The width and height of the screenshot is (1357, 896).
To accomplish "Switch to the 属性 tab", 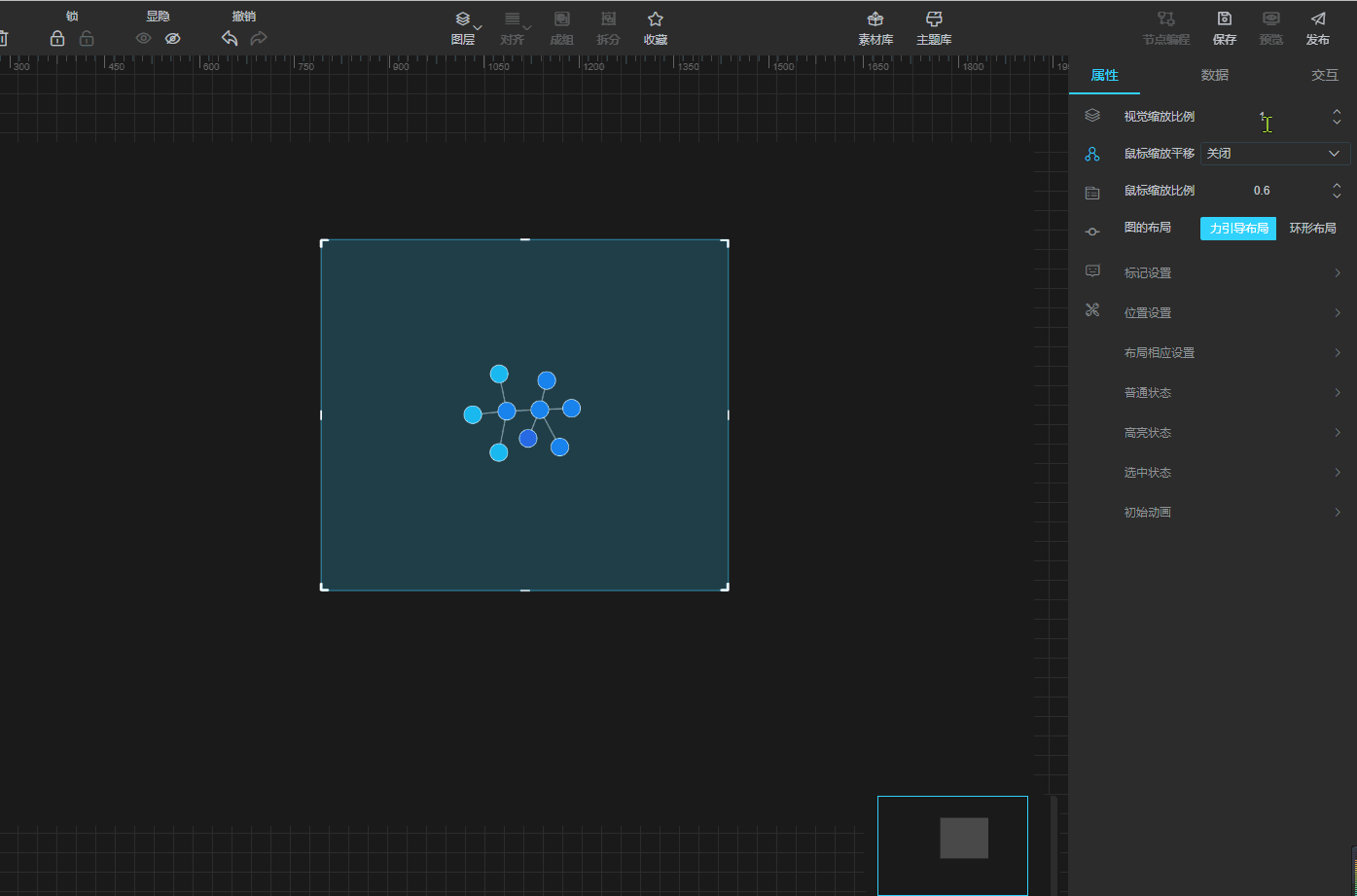I will pos(1105,75).
